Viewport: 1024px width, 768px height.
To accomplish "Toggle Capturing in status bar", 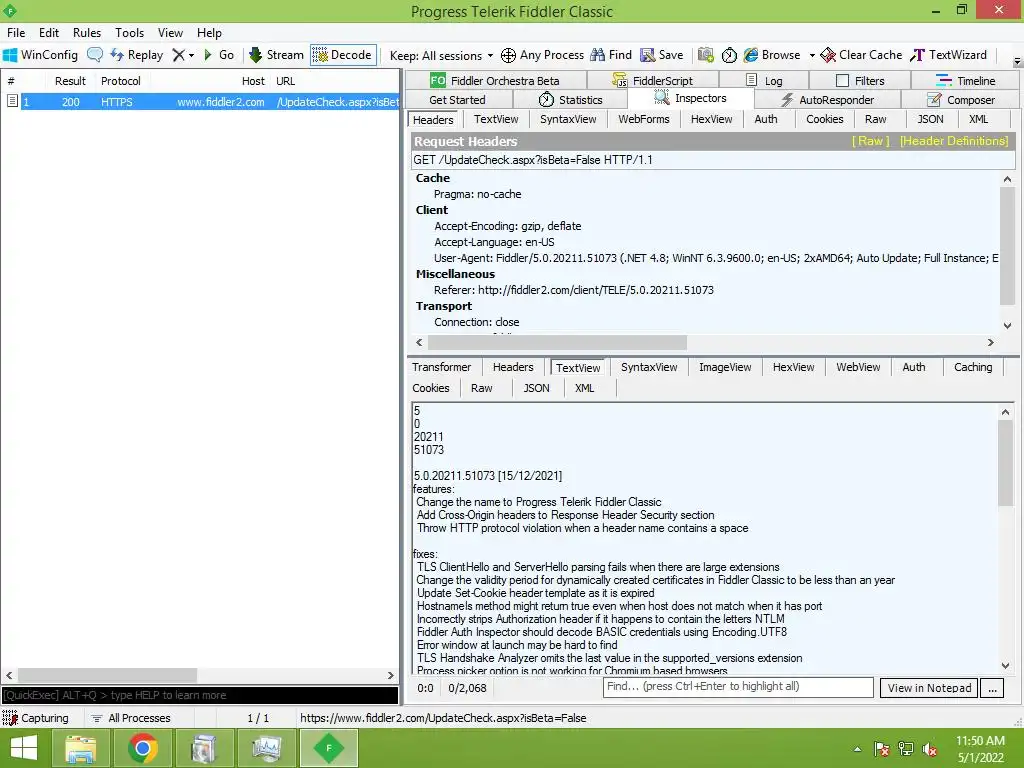I will click(x=36, y=718).
